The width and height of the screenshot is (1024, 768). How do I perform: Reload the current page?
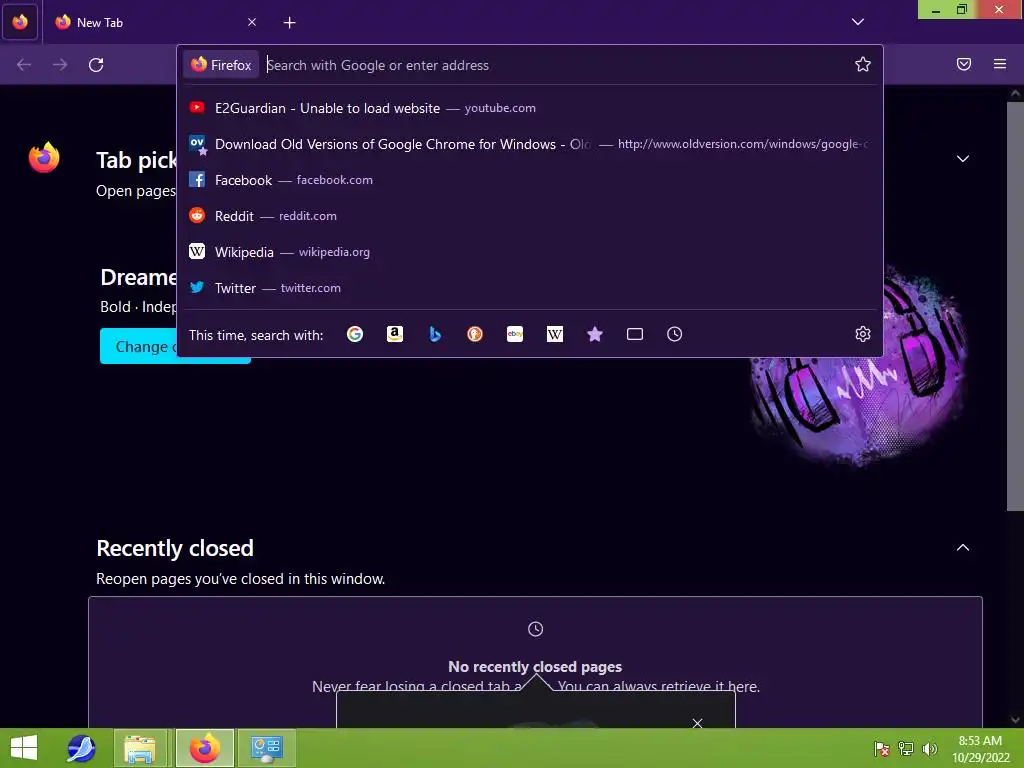[96, 65]
